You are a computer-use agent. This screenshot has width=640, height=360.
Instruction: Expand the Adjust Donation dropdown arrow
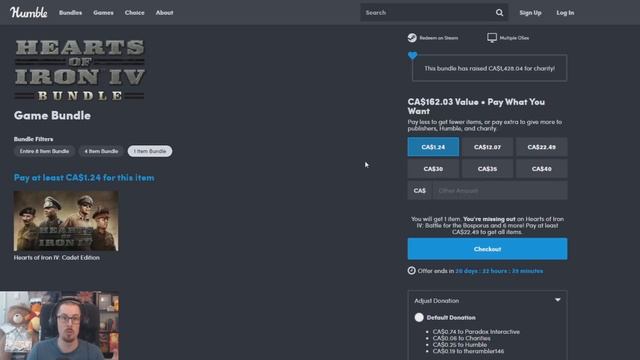pyautogui.click(x=558, y=300)
